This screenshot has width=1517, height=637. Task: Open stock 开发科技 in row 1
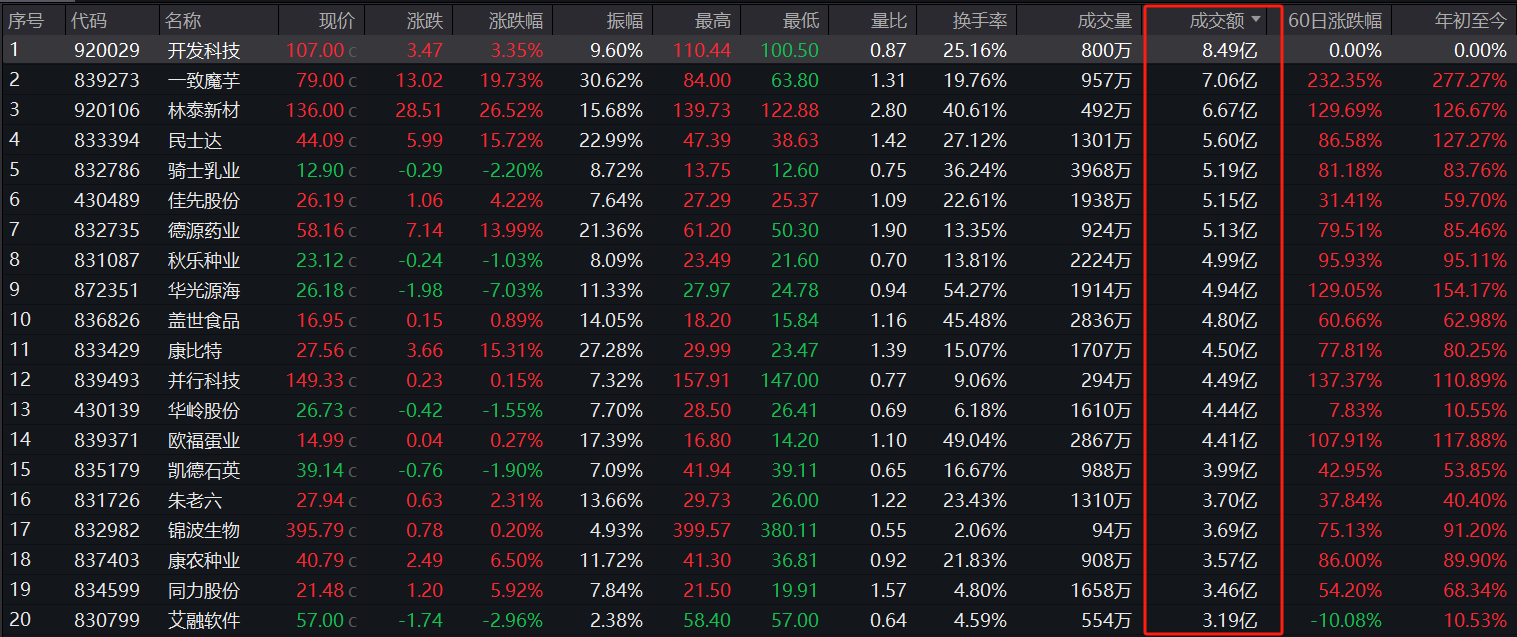pyautogui.click(x=204, y=50)
